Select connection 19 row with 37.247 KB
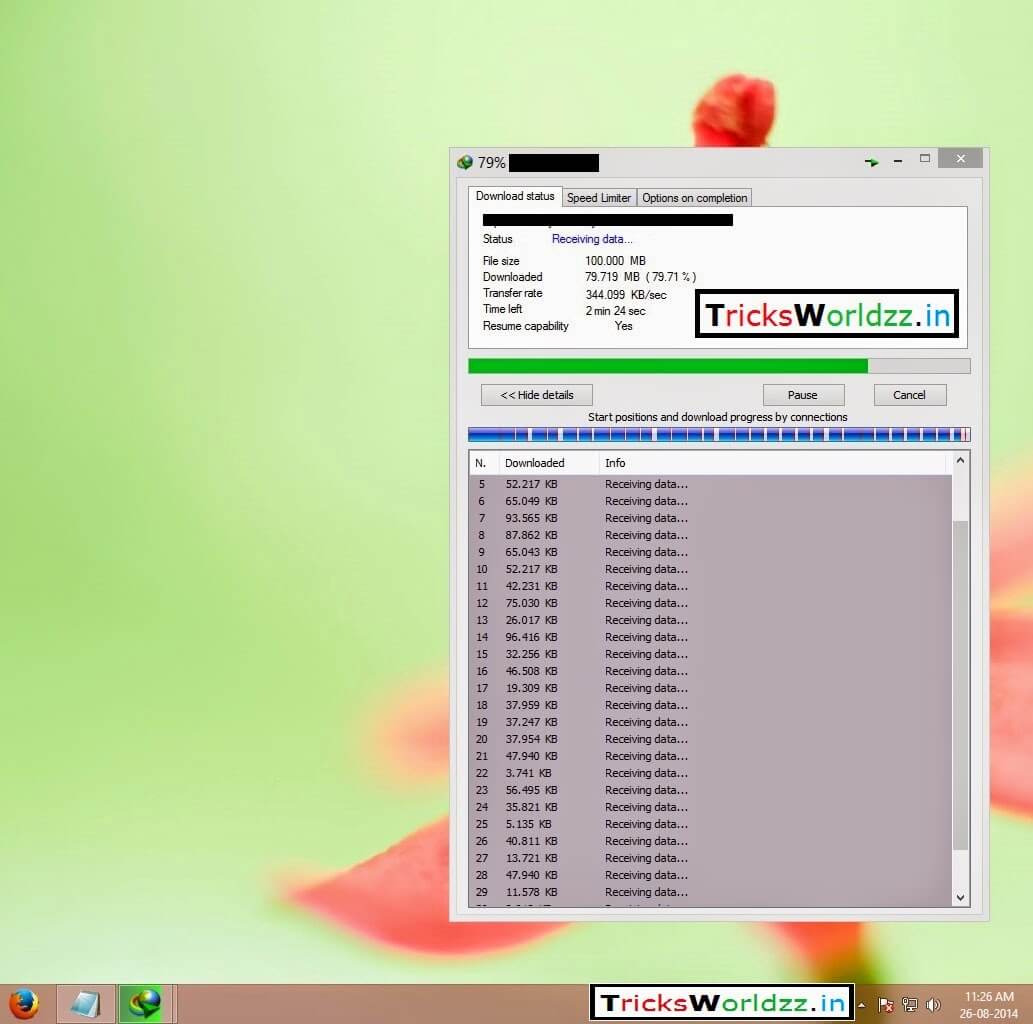 coord(712,722)
